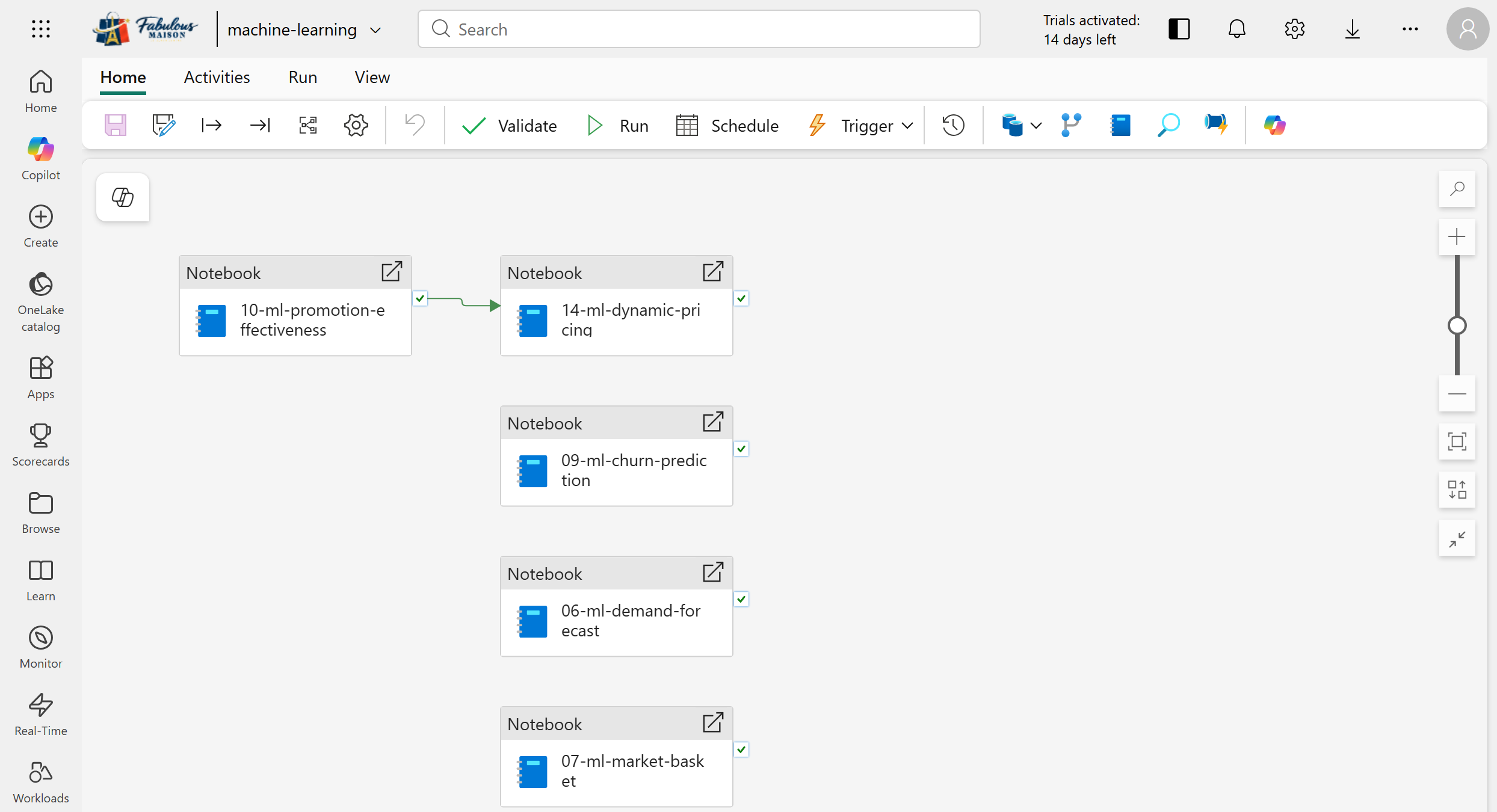Click the Trigger button
1497x812 pixels.
851,126
